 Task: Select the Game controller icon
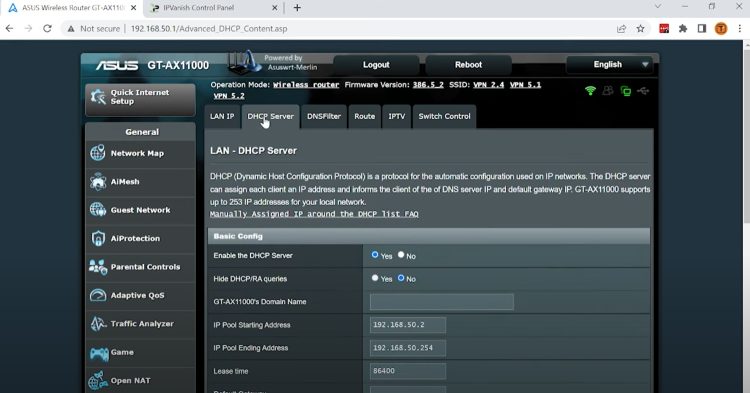[99, 353]
